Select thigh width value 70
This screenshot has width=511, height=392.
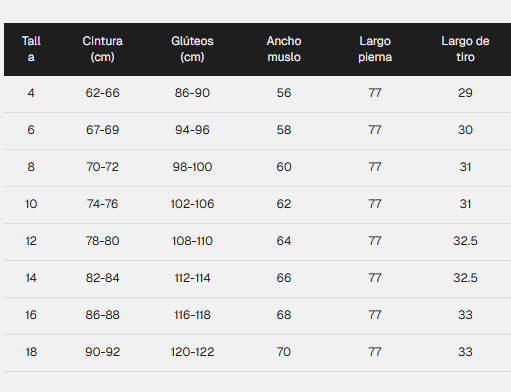(x=284, y=352)
